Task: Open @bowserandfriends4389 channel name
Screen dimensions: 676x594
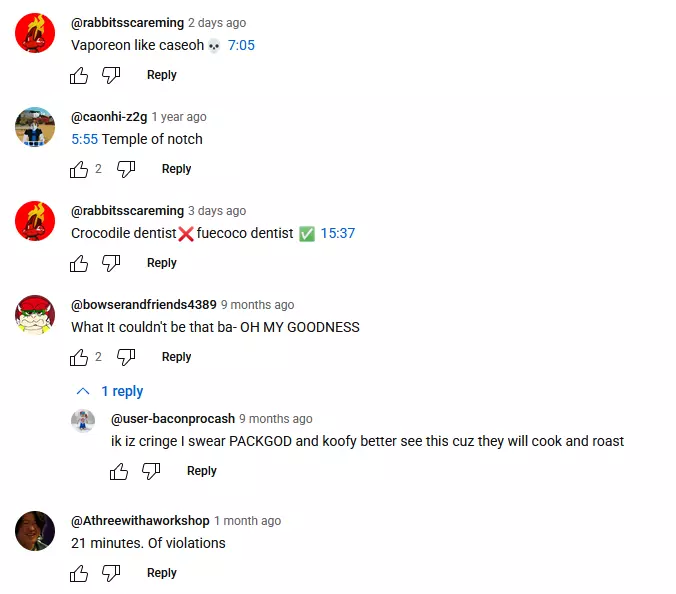Action: [144, 305]
